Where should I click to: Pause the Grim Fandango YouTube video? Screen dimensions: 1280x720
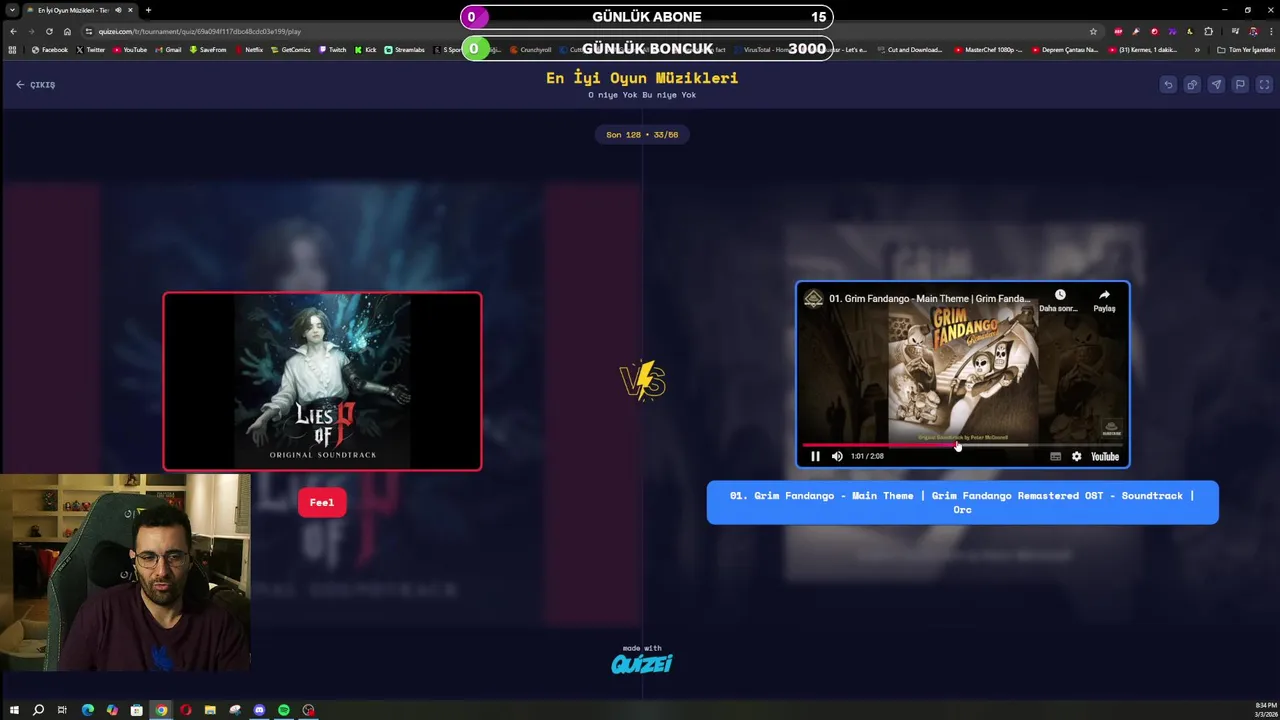[815, 456]
